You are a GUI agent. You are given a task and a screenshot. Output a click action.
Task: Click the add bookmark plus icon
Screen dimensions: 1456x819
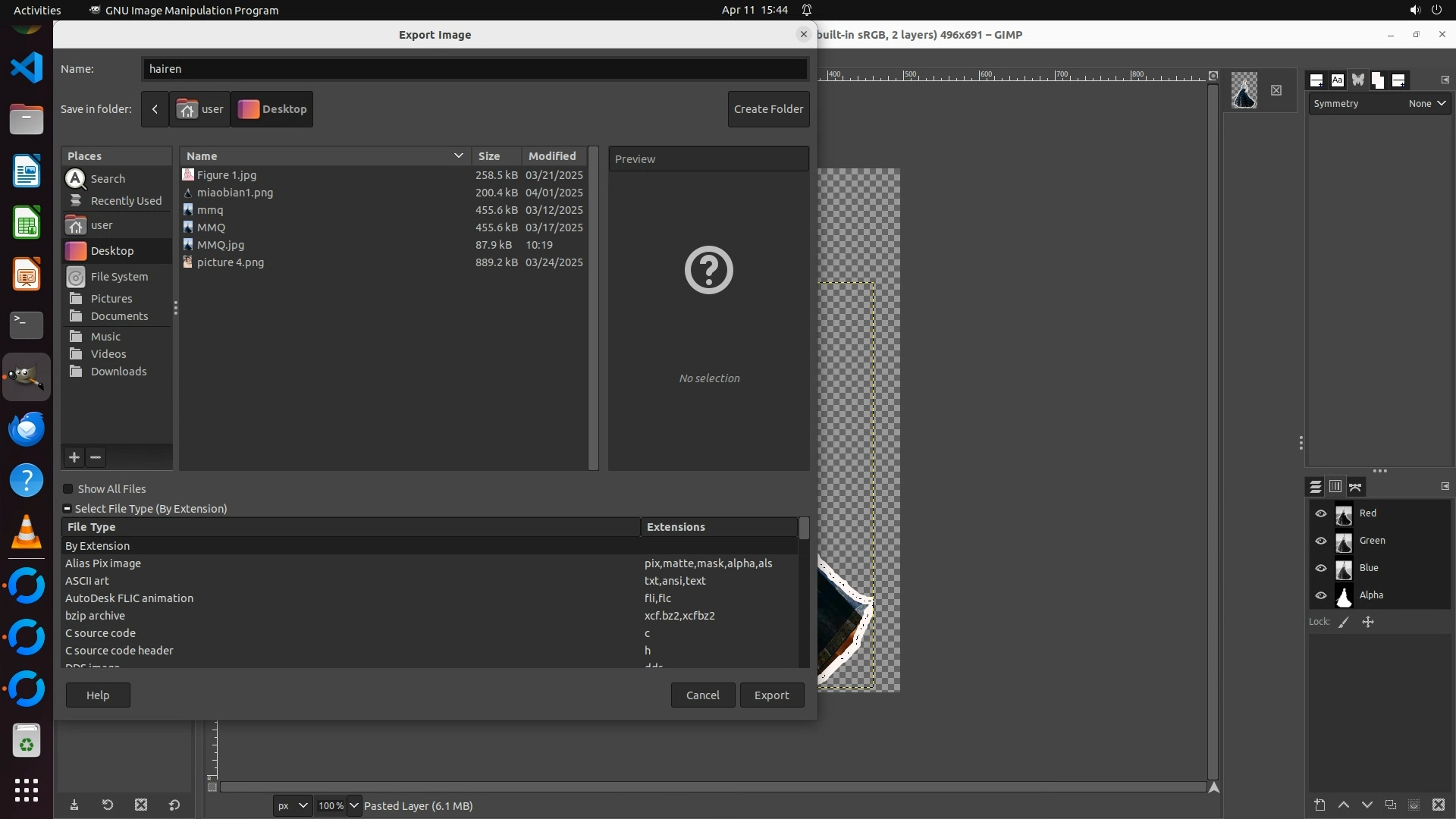[74, 457]
